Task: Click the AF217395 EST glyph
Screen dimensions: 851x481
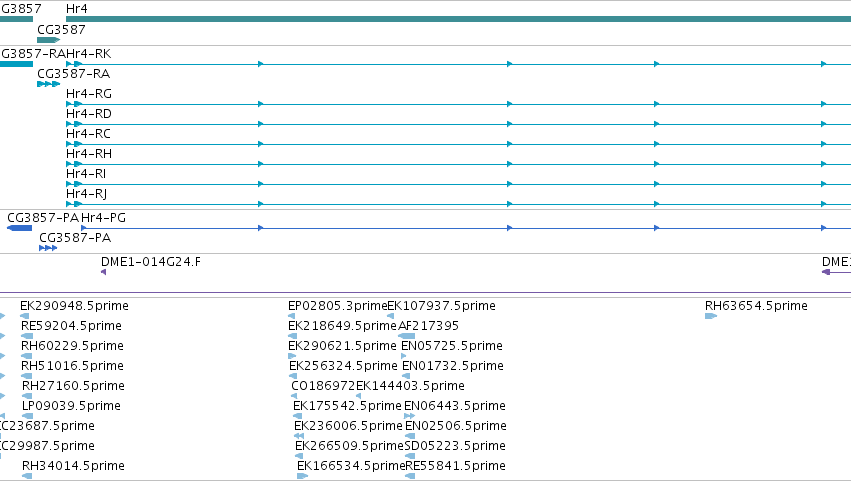Action: coord(407,336)
